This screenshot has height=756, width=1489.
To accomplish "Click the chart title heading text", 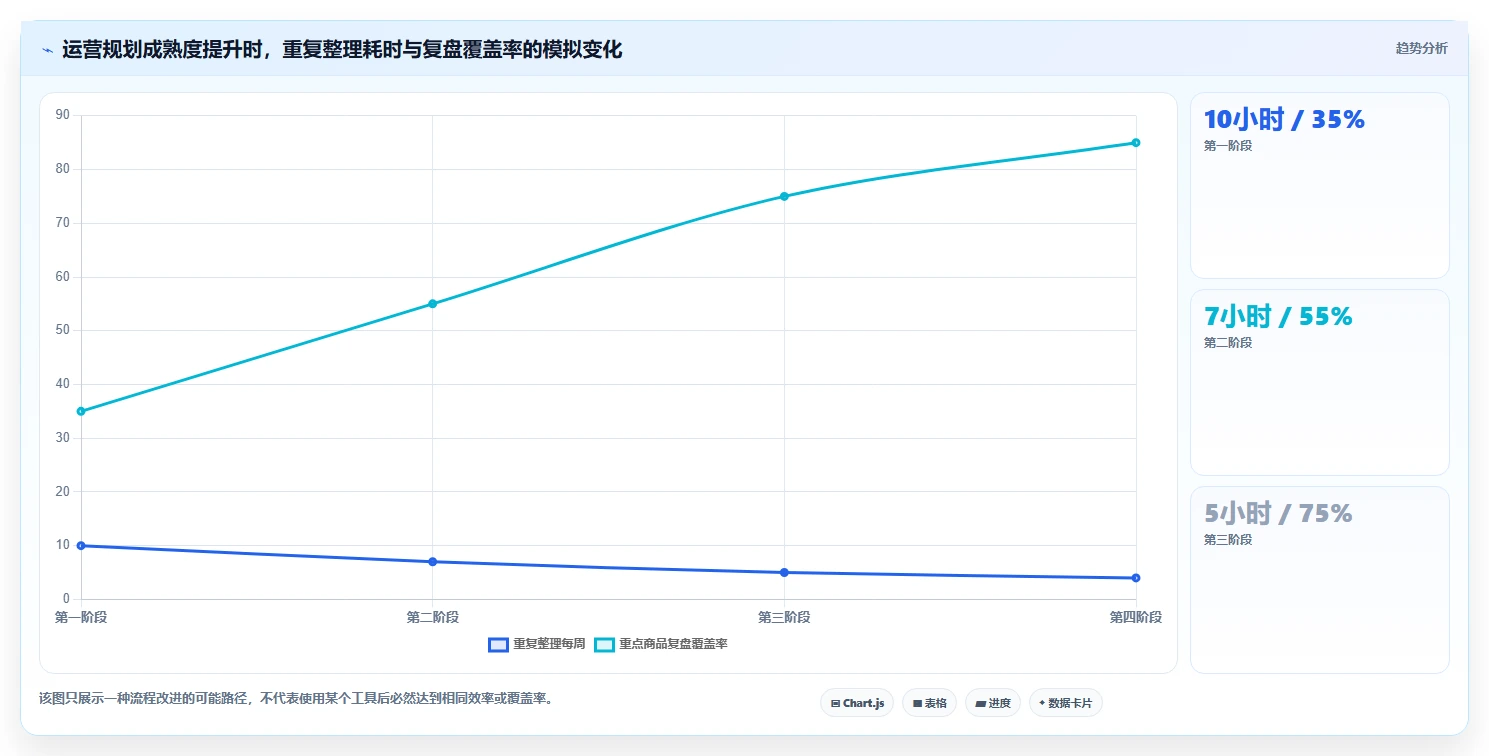I will click(342, 50).
